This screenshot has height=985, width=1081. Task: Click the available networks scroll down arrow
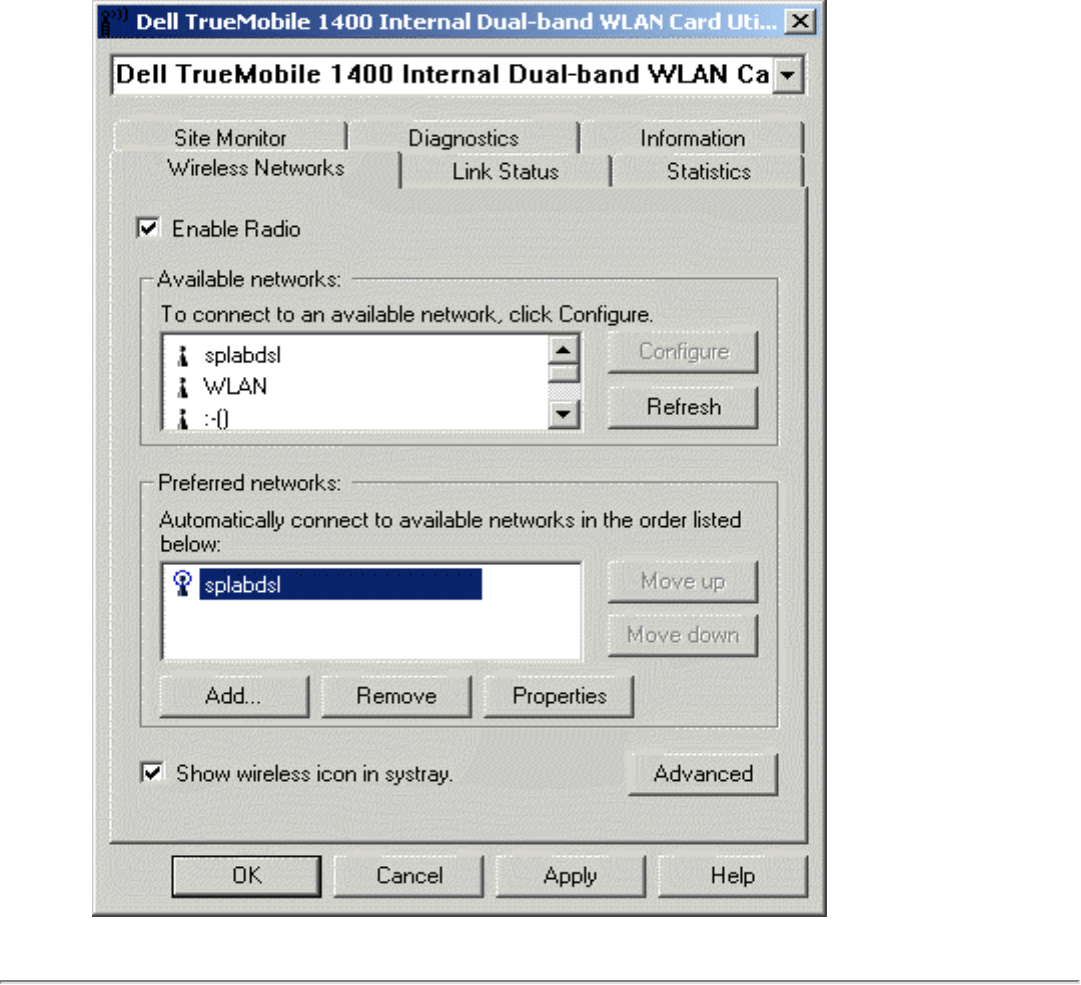click(563, 414)
